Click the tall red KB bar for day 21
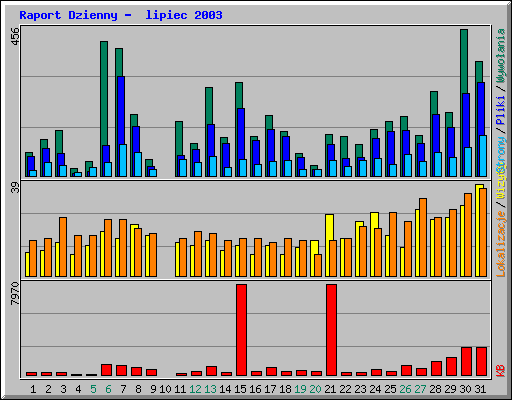This screenshot has height=400, width=512. pos(332,330)
